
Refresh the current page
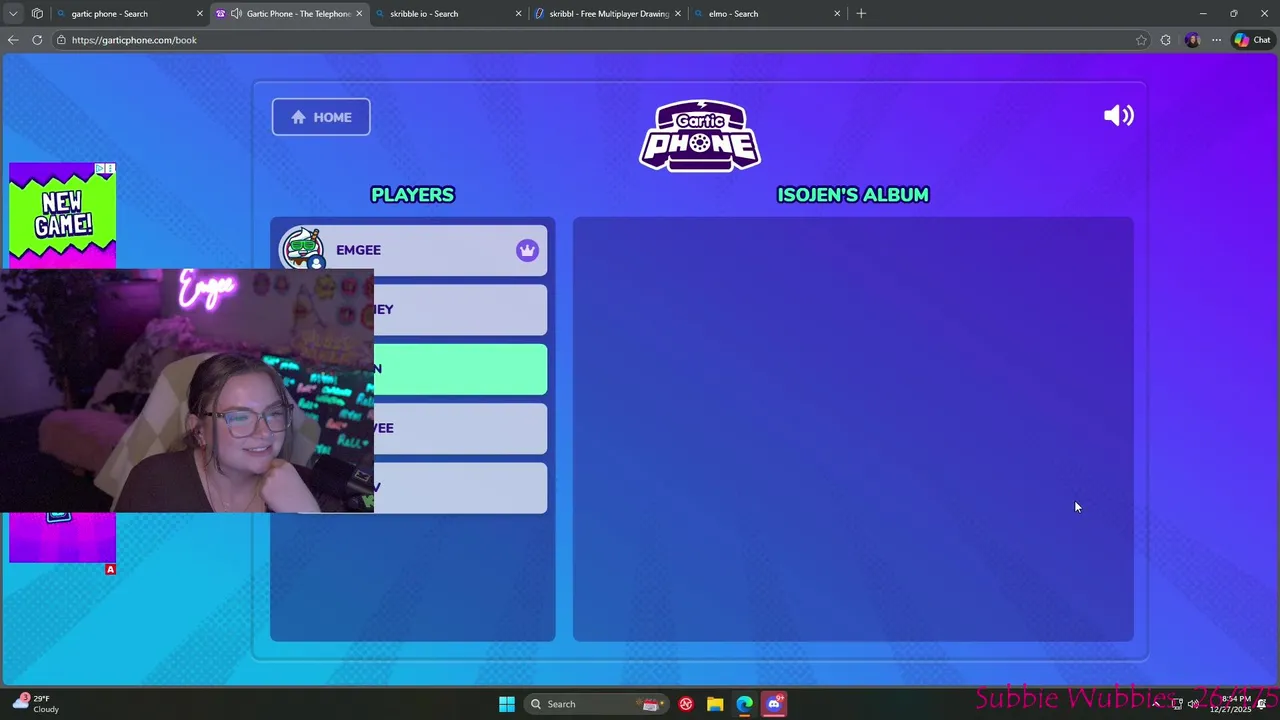point(37,40)
